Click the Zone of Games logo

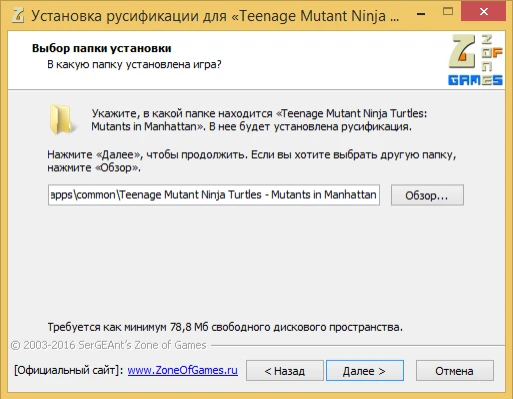(x=475, y=60)
